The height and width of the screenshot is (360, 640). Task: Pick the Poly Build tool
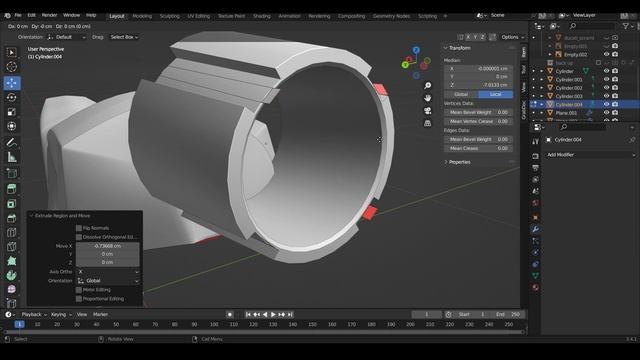point(11,260)
